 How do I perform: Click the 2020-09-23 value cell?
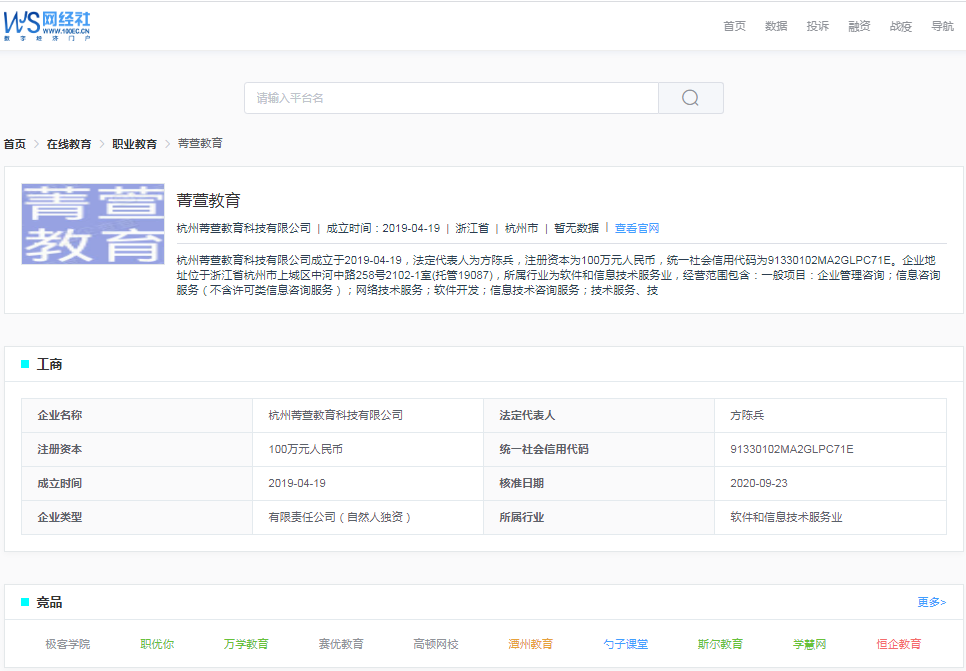[x=830, y=483]
